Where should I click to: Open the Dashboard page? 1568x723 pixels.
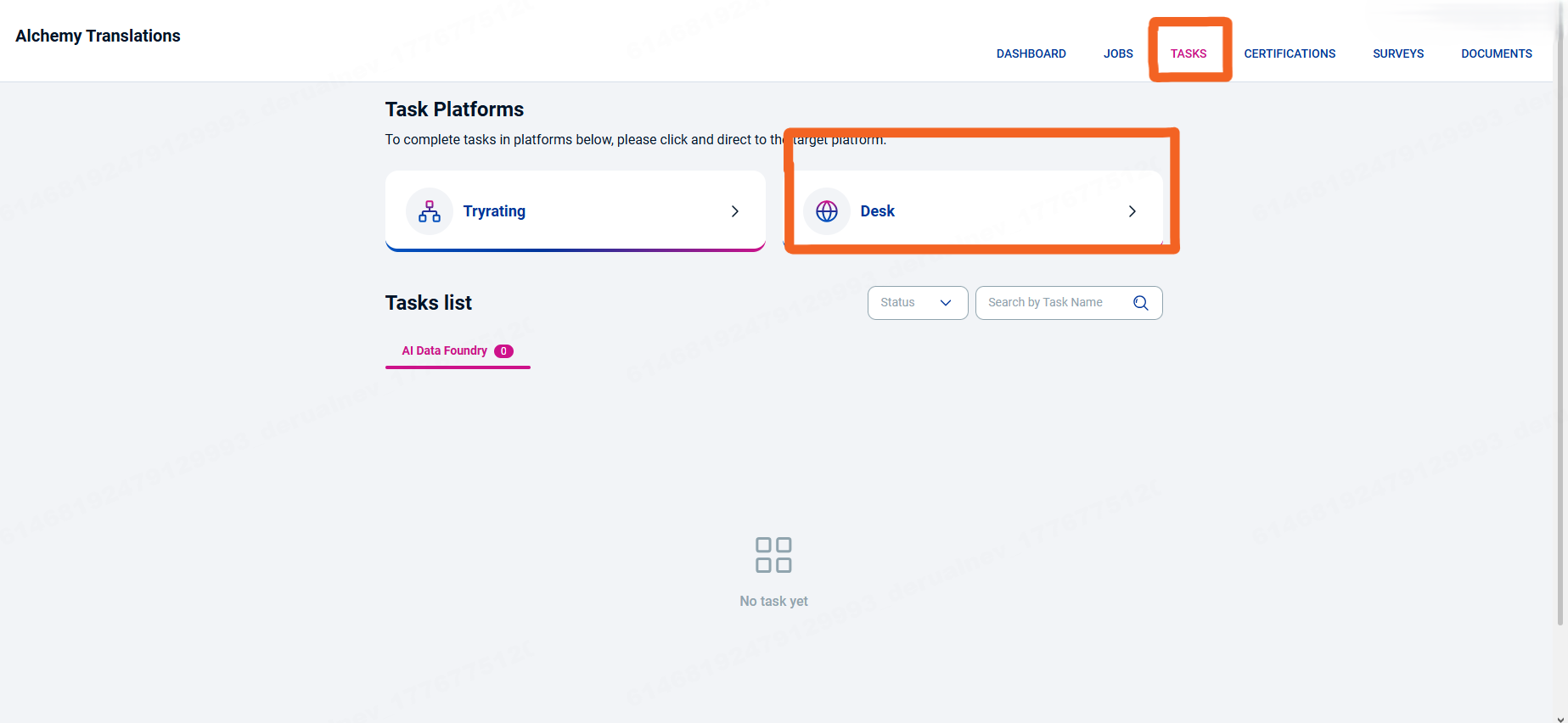(1031, 53)
